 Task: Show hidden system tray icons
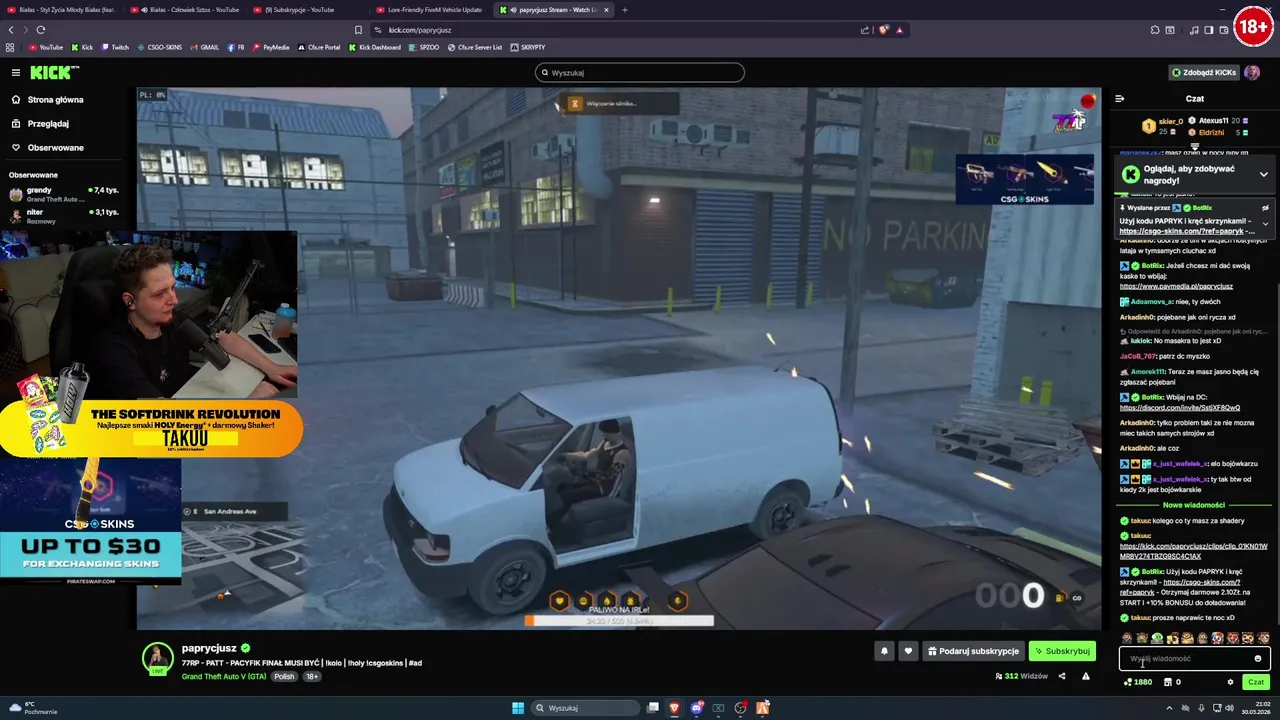click(1169, 708)
